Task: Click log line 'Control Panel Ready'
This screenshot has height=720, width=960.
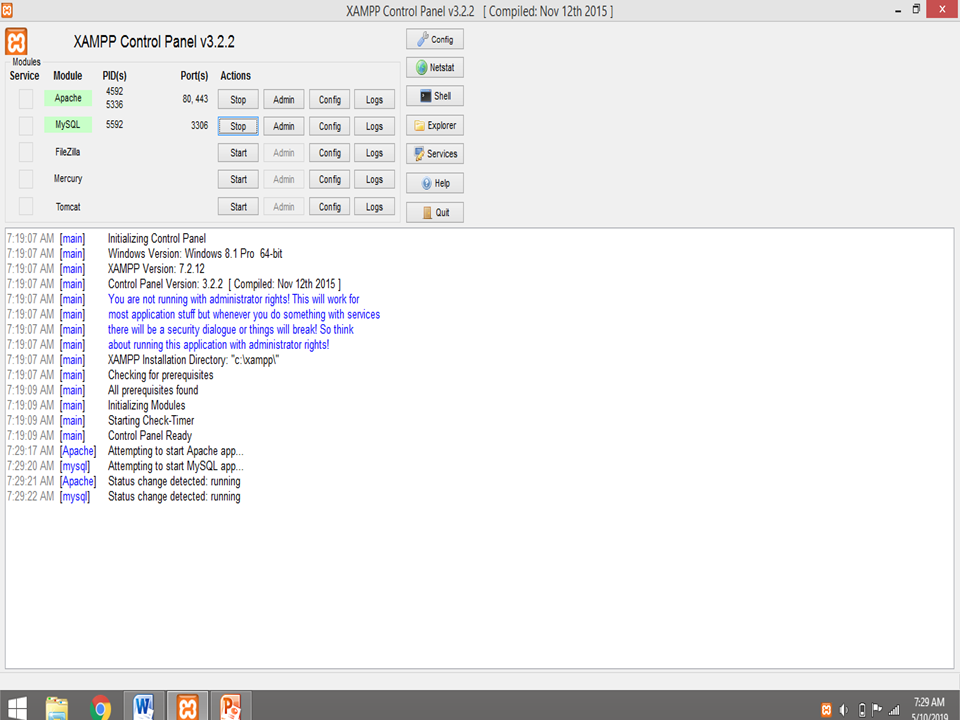Action: pos(150,435)
